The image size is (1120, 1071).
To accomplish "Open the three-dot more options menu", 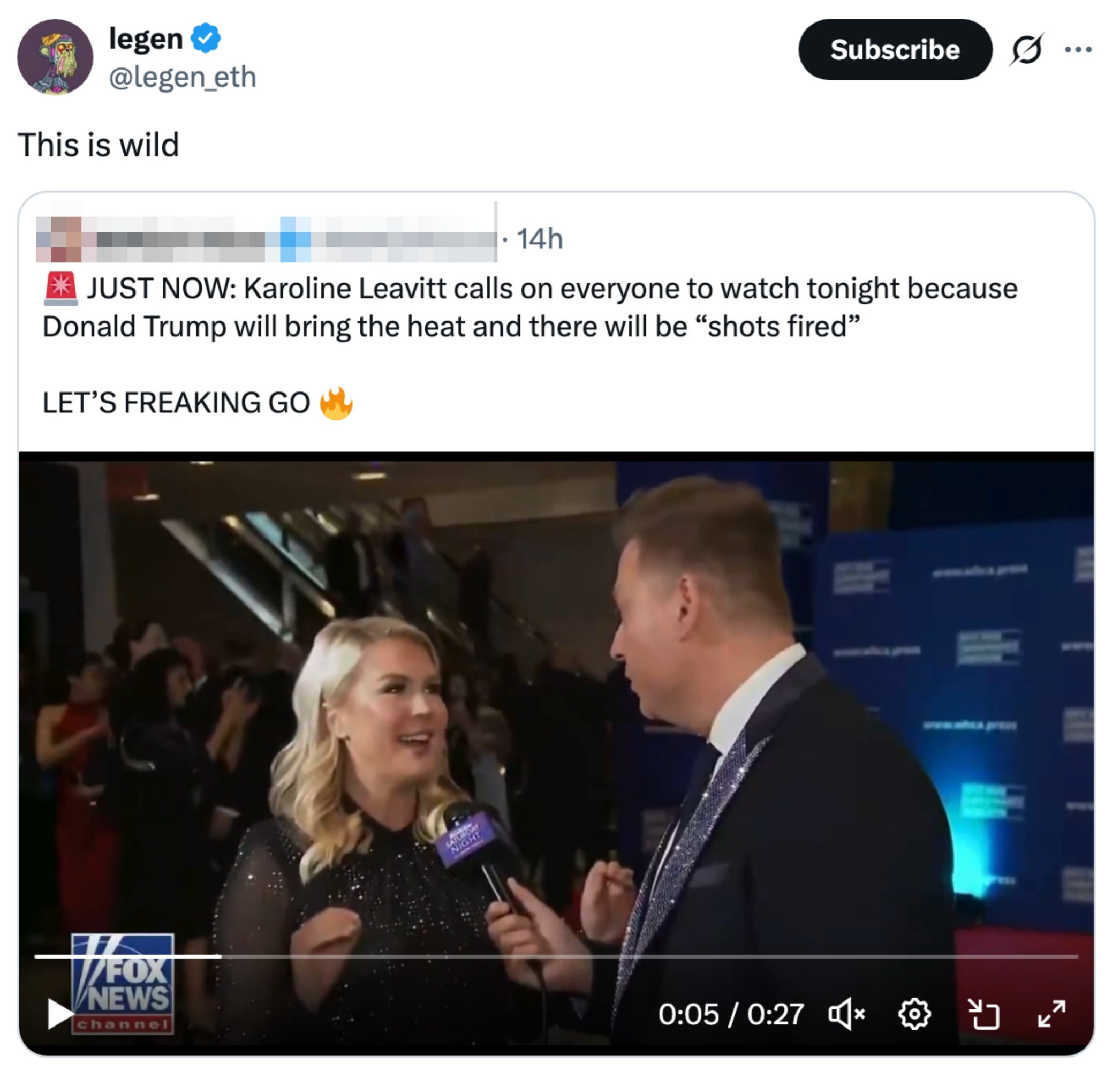I will pos(1078,50).
